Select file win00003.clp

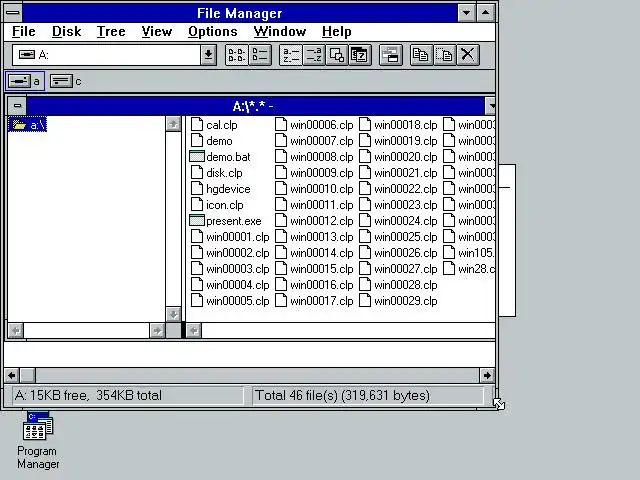coord(230,269)
